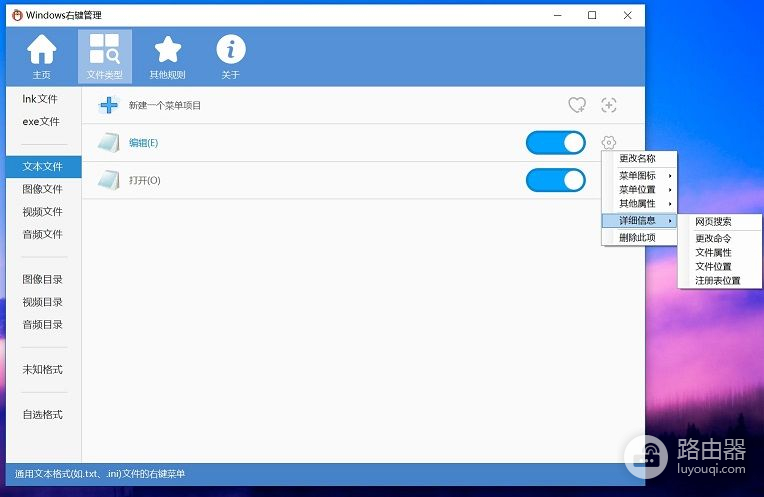
Task: Close the Windows右键管理 window
Action: coord(628,15)
